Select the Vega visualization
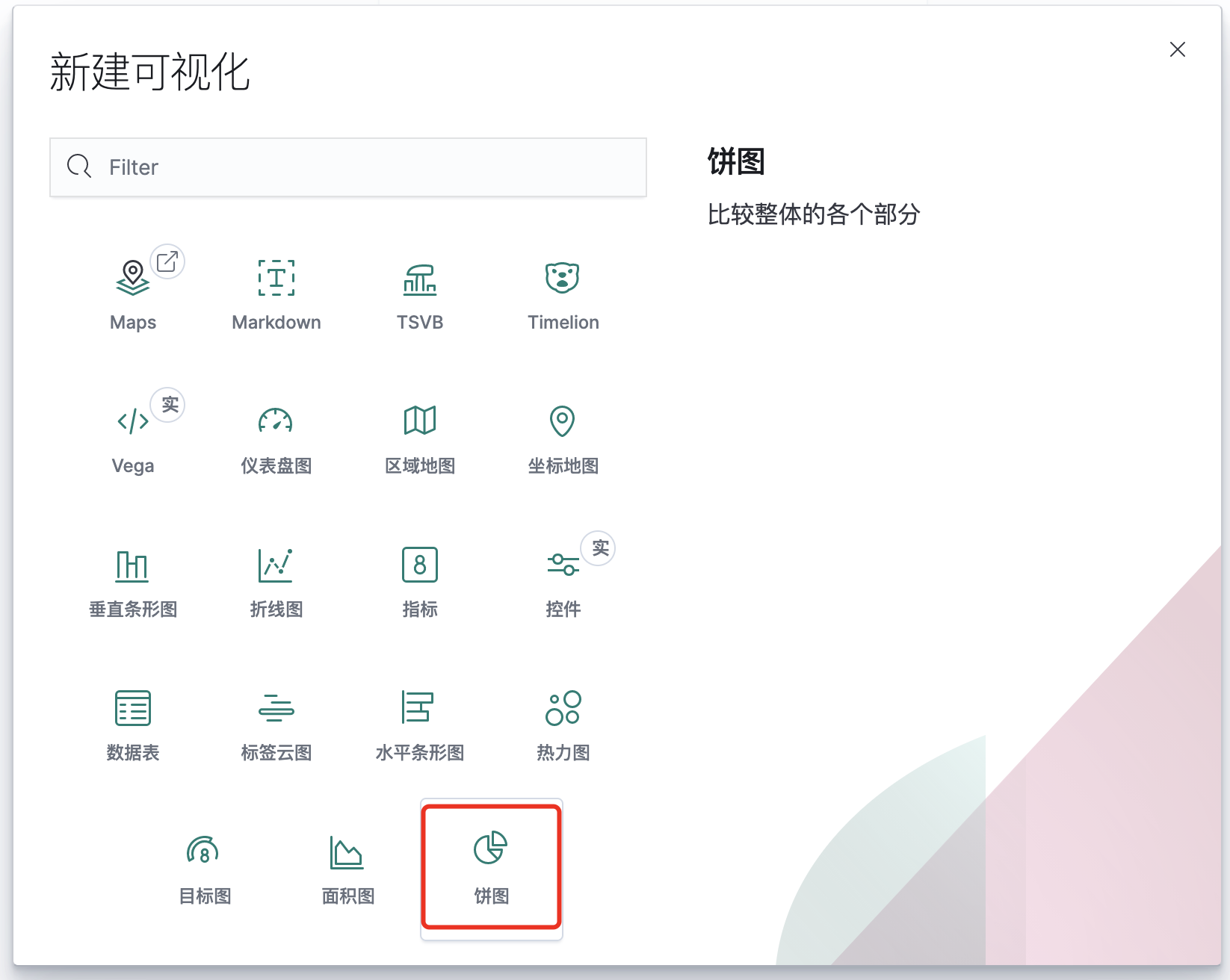The width and height of the screenshot is (1230, 980). click(133, 437)
